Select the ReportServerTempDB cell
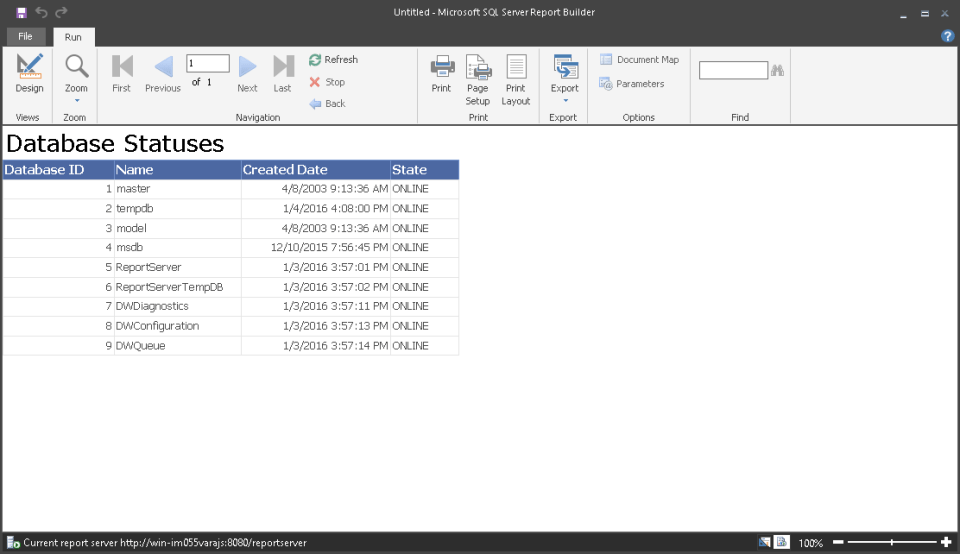The width and height of the screenshot is (960, 554). [x=178, y=287]
